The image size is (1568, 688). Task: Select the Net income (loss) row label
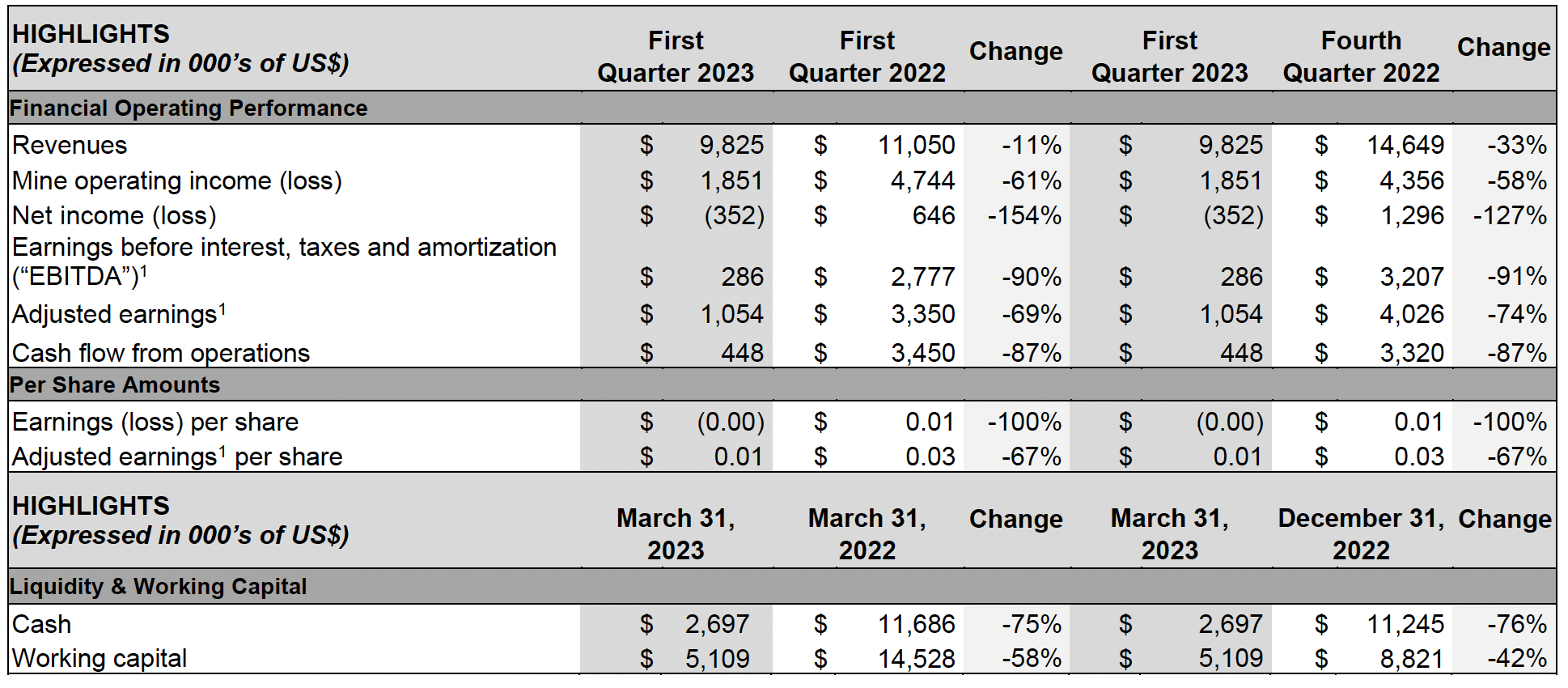coord(114,216)
